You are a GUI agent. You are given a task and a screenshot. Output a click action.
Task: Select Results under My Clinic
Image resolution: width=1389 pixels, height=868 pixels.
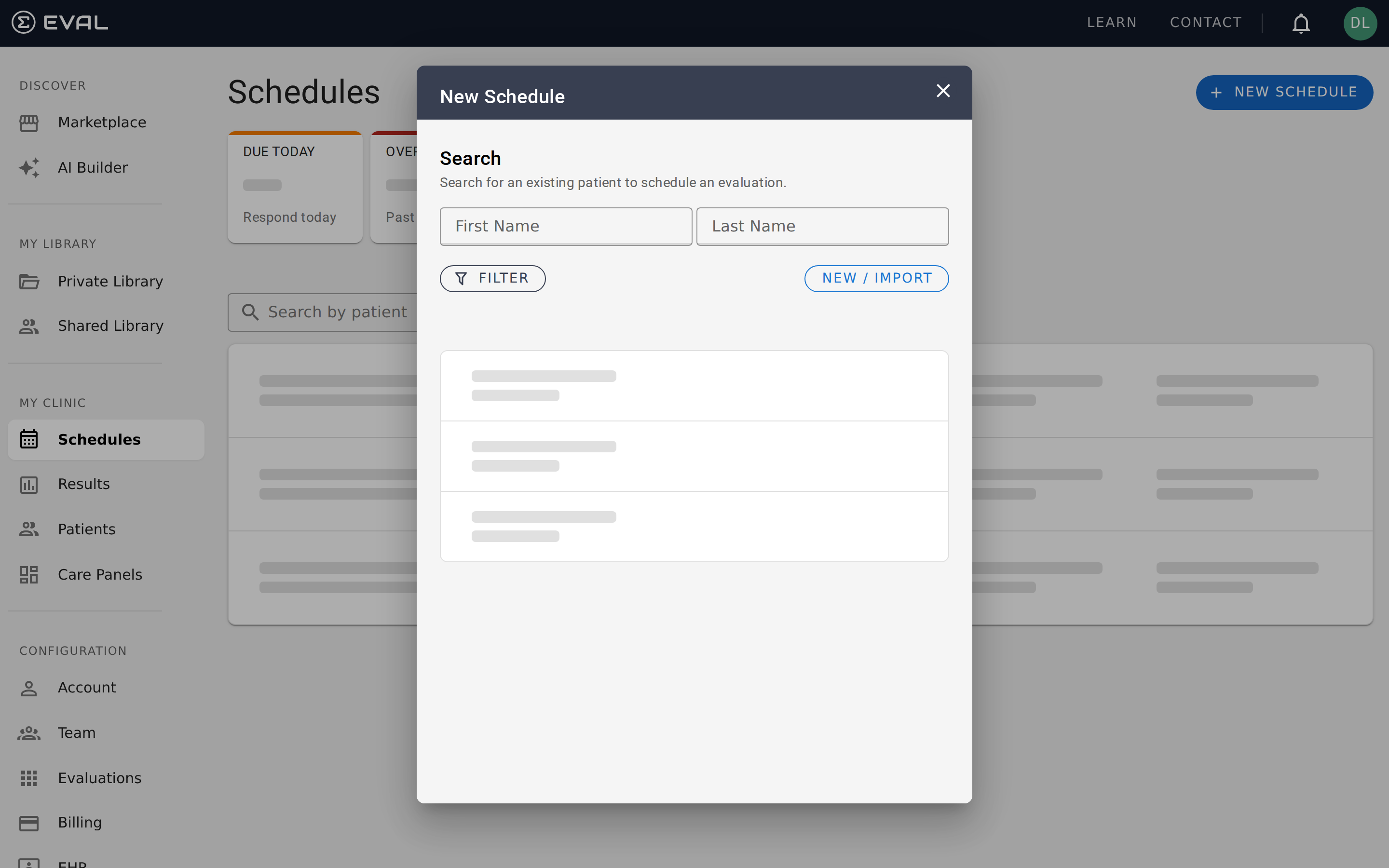[84, 484]
